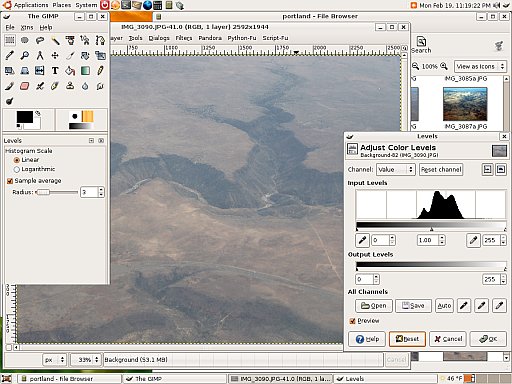Select the Crop knife tool
The height and width of the screenshot is (384, 512).
70,55
